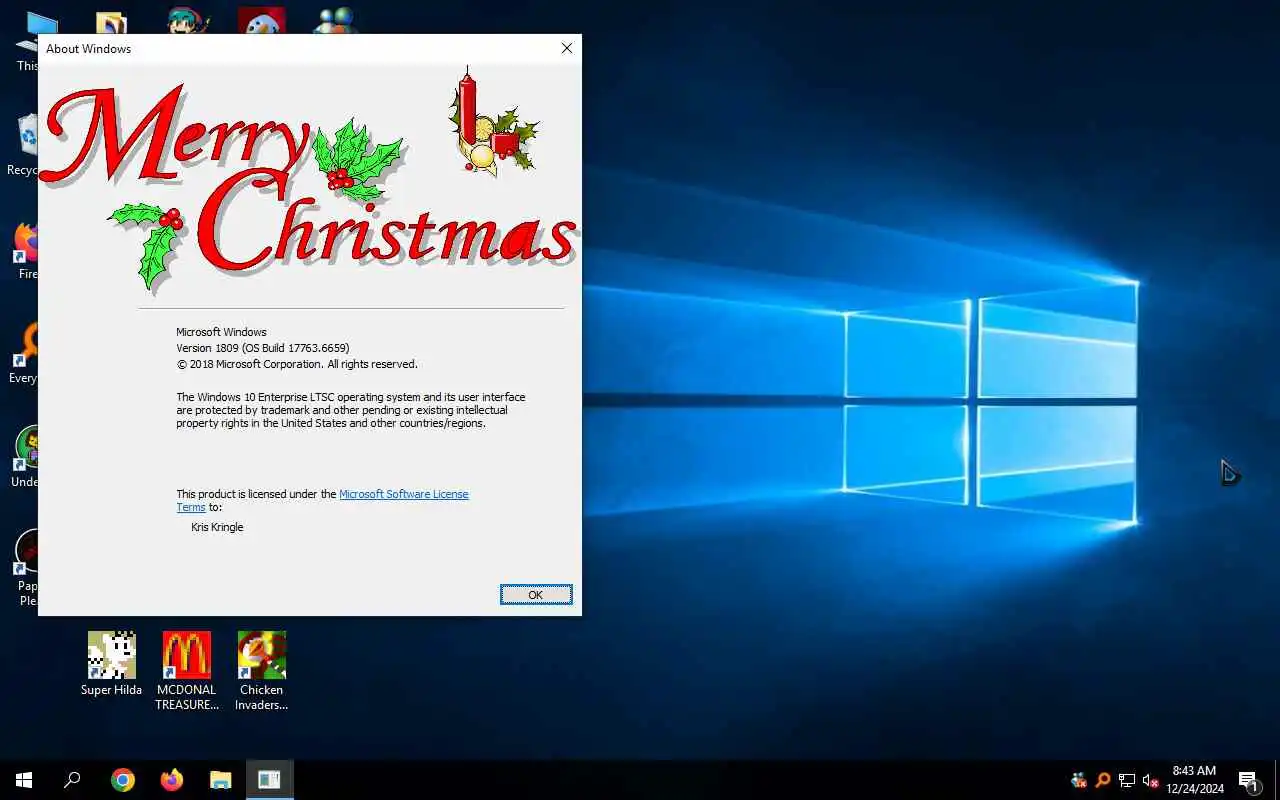Click the Messenger tray icon with red badge
The width and height of the screenshot is (1280, 800).
pyautogui.click(x=1078, y=780)
